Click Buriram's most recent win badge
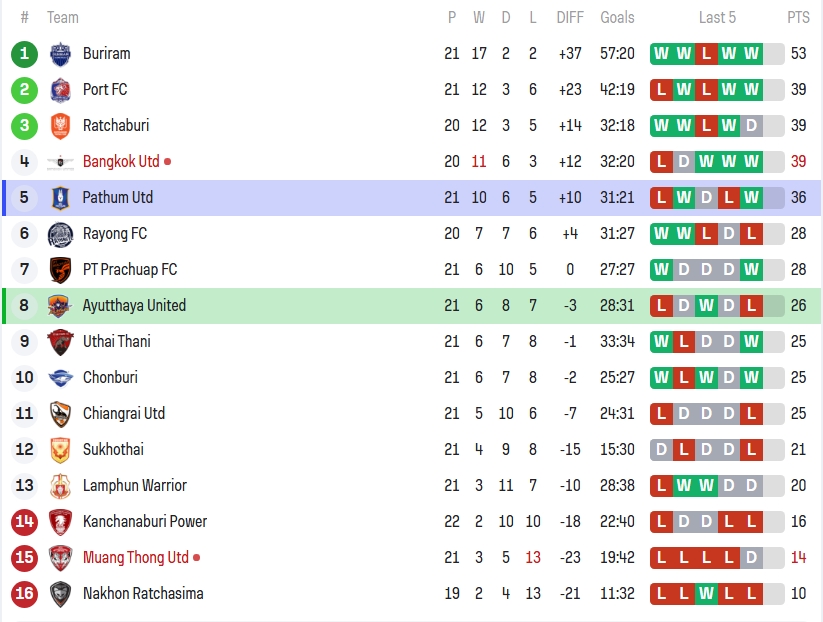The image size is (823, 622). click(751, 54)
